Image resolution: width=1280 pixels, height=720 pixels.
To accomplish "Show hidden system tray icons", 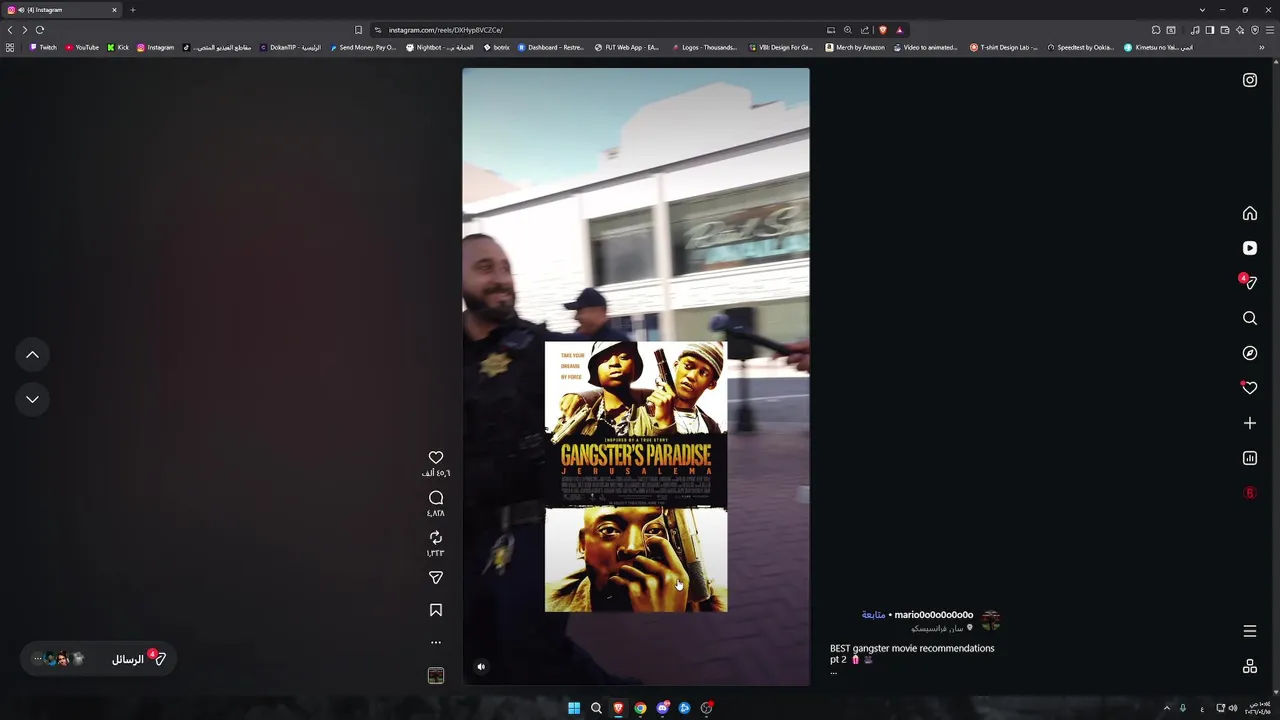I will (1166, 708).
